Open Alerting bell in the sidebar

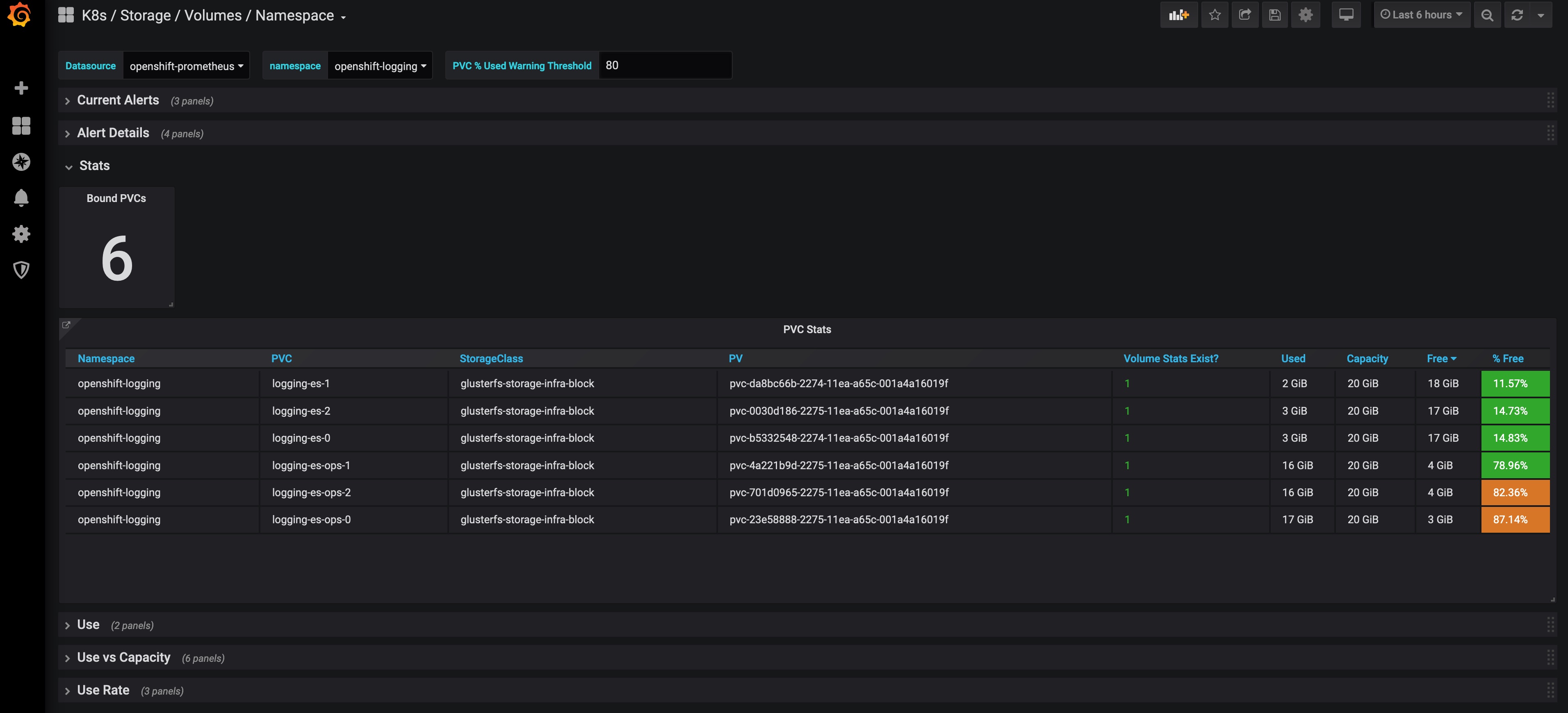(21, 198)
